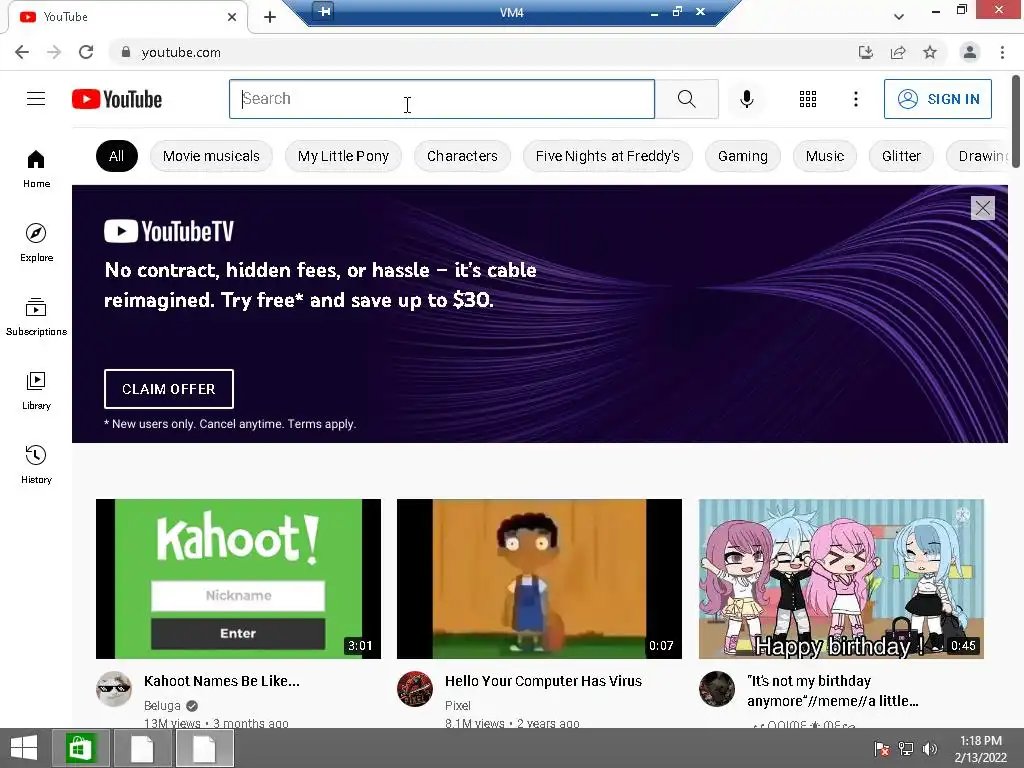1024x768 pixels.
Task: Click Kahoot Names Be Like title
Action: click(221, 680)
